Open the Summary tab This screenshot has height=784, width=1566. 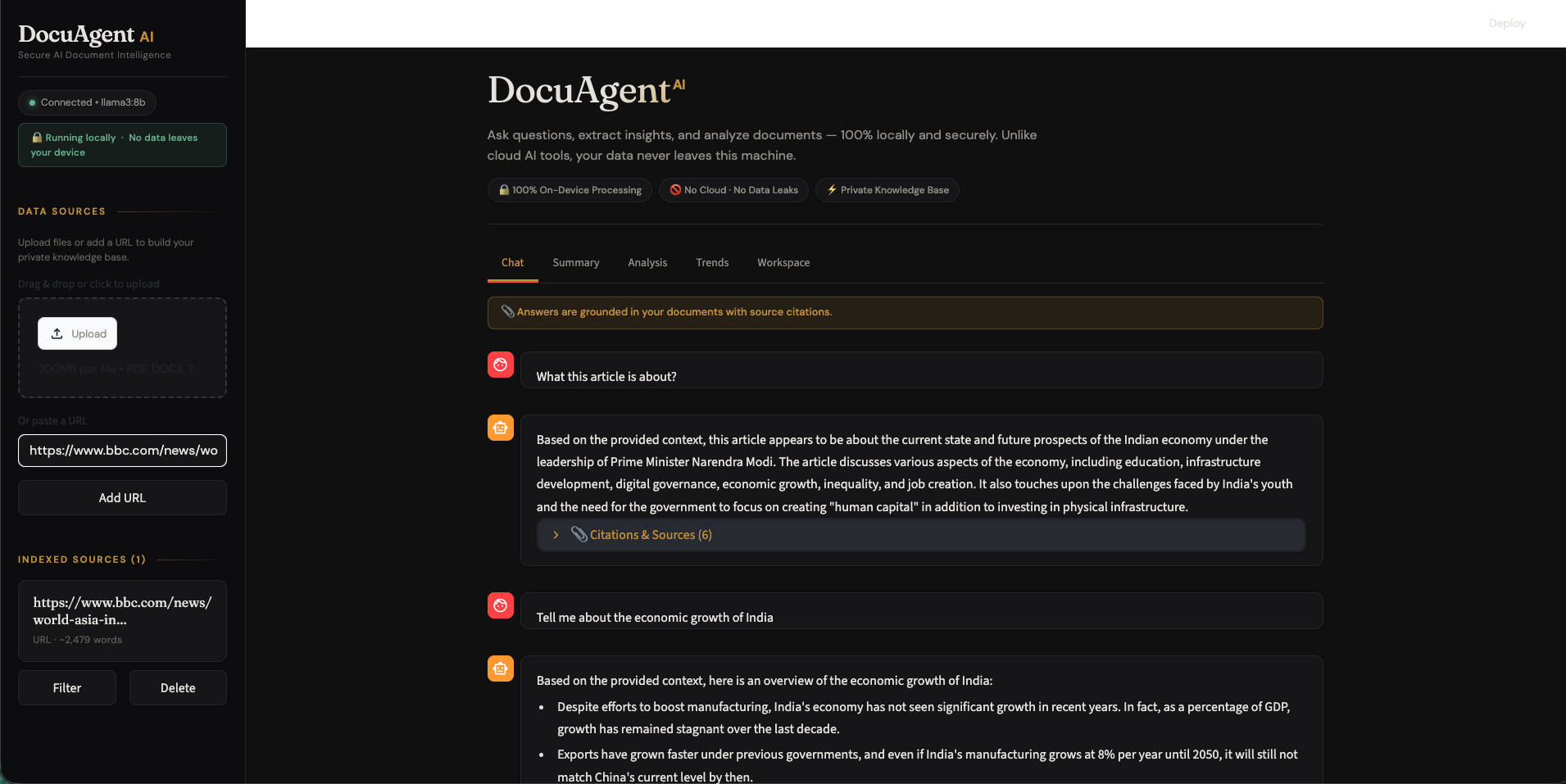pyautogui.click(x=576, y=262)
